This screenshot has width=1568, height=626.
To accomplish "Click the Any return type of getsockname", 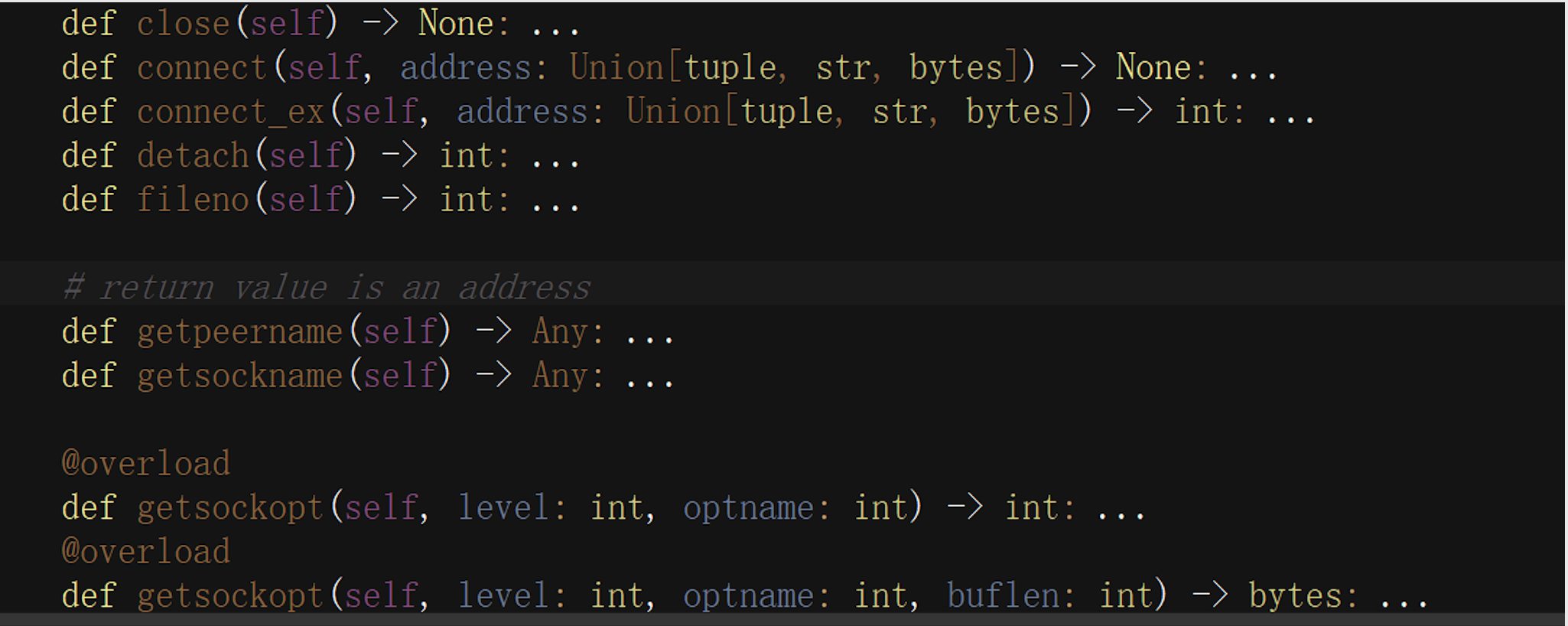I will pyautogui.click(x=560, y=376).
